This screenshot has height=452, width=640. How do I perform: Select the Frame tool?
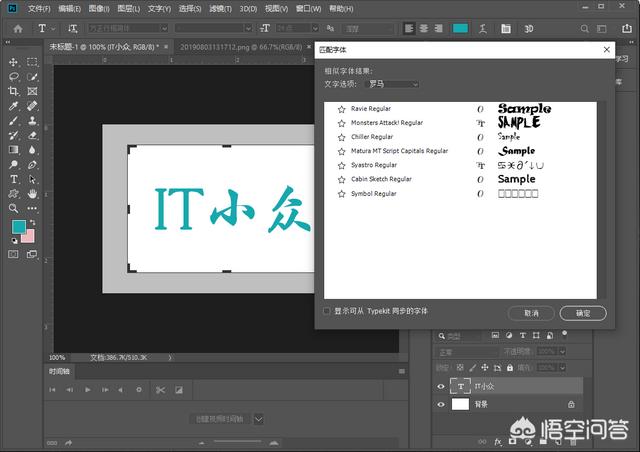coord(32,91)
